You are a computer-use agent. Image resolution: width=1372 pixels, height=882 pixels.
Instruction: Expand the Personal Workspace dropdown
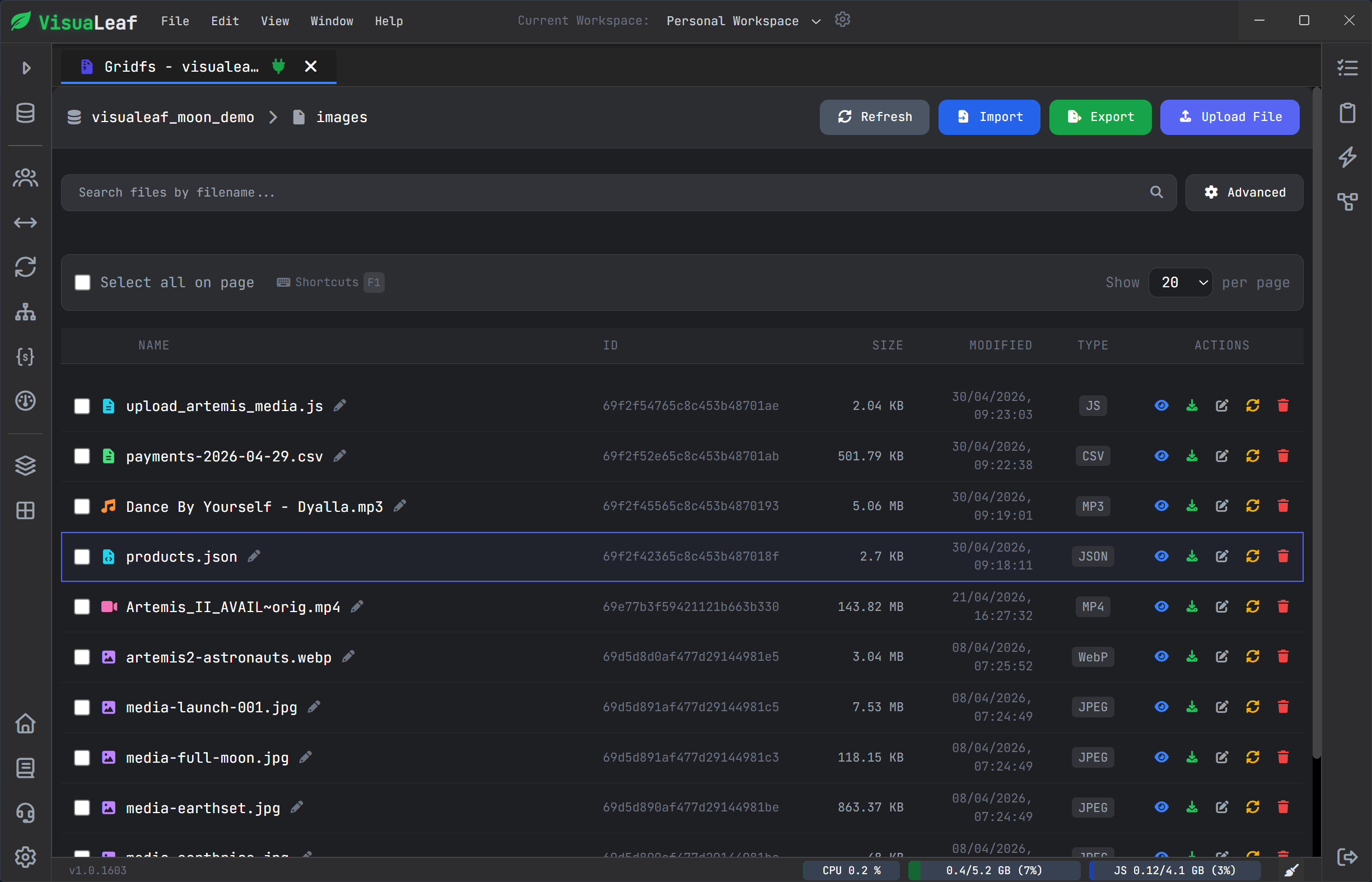pyautogui.click(x=744, y=21)
